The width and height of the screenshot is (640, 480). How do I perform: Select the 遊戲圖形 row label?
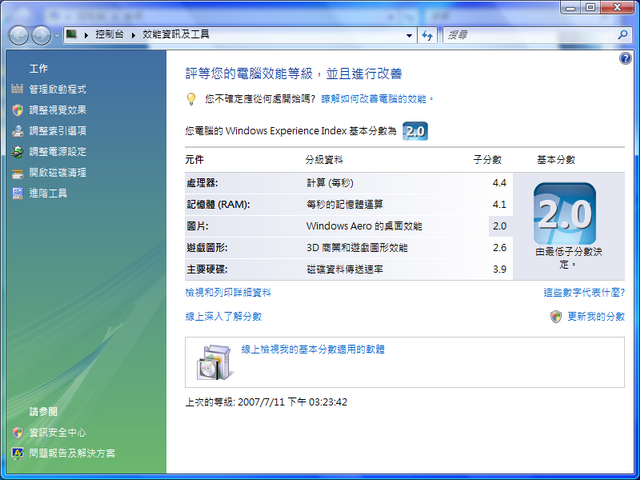pos(207,248)
